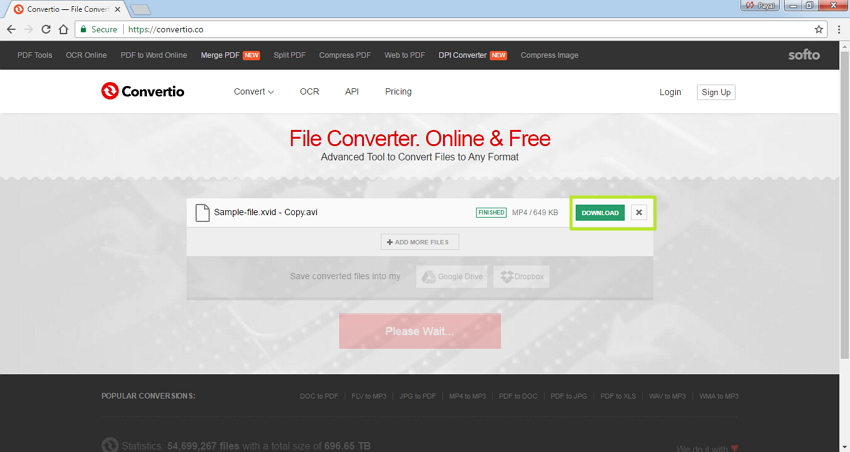Go back with the browser back arrow
The image size is (850, 452).
(x=11, y=29)
